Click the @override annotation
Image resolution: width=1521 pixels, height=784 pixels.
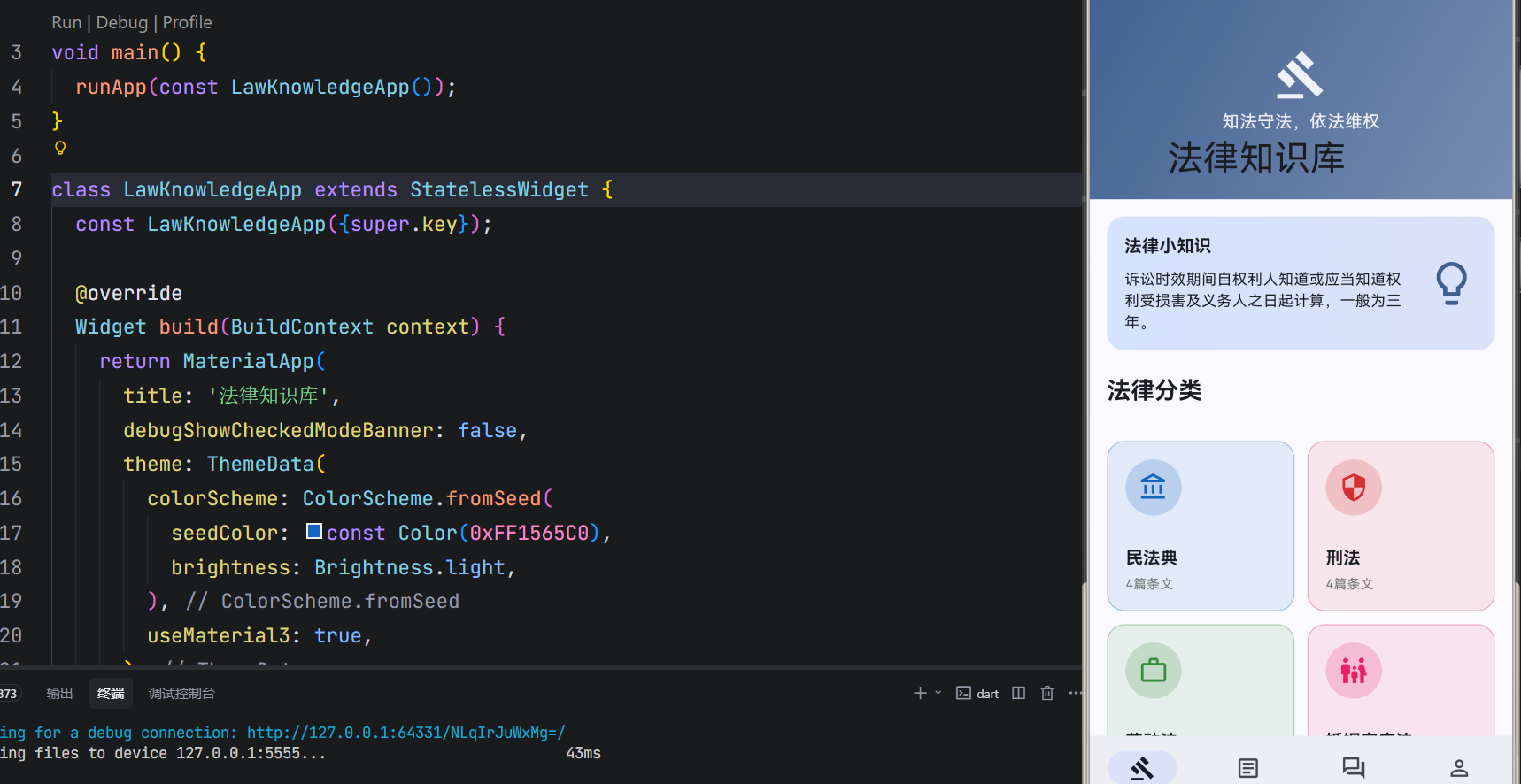click(x=128, y=293)
